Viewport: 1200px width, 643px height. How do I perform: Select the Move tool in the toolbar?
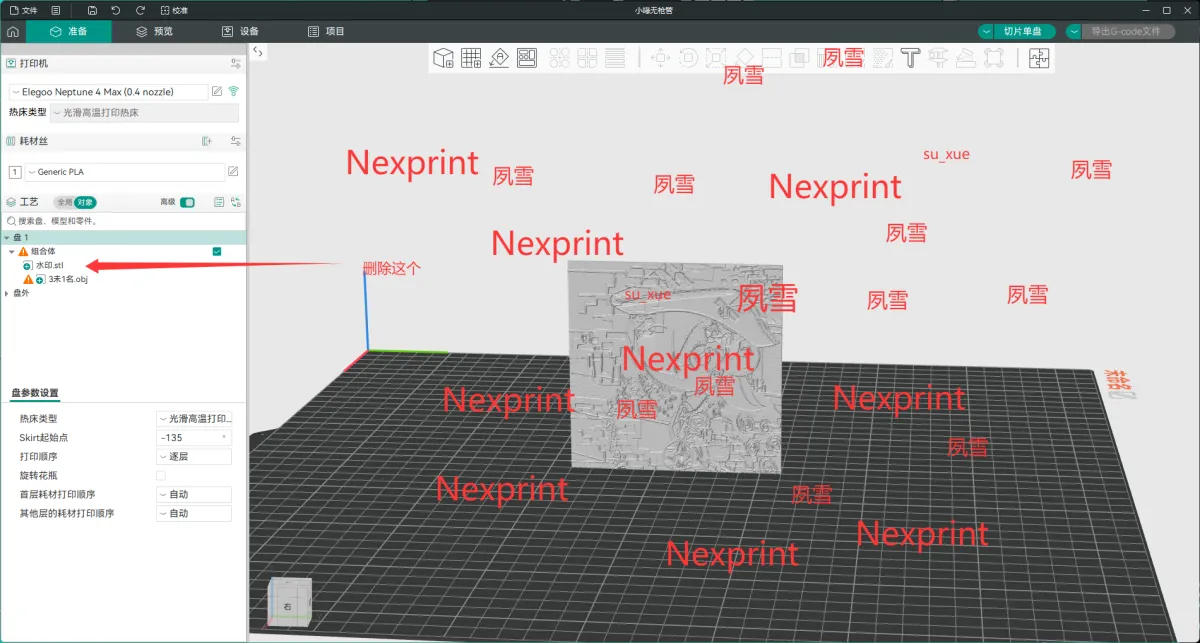pos(660,58)
